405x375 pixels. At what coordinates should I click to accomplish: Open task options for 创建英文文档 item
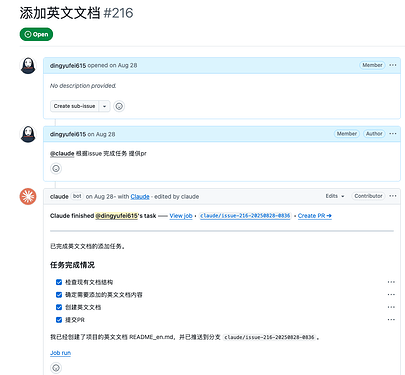coord(391,307)
